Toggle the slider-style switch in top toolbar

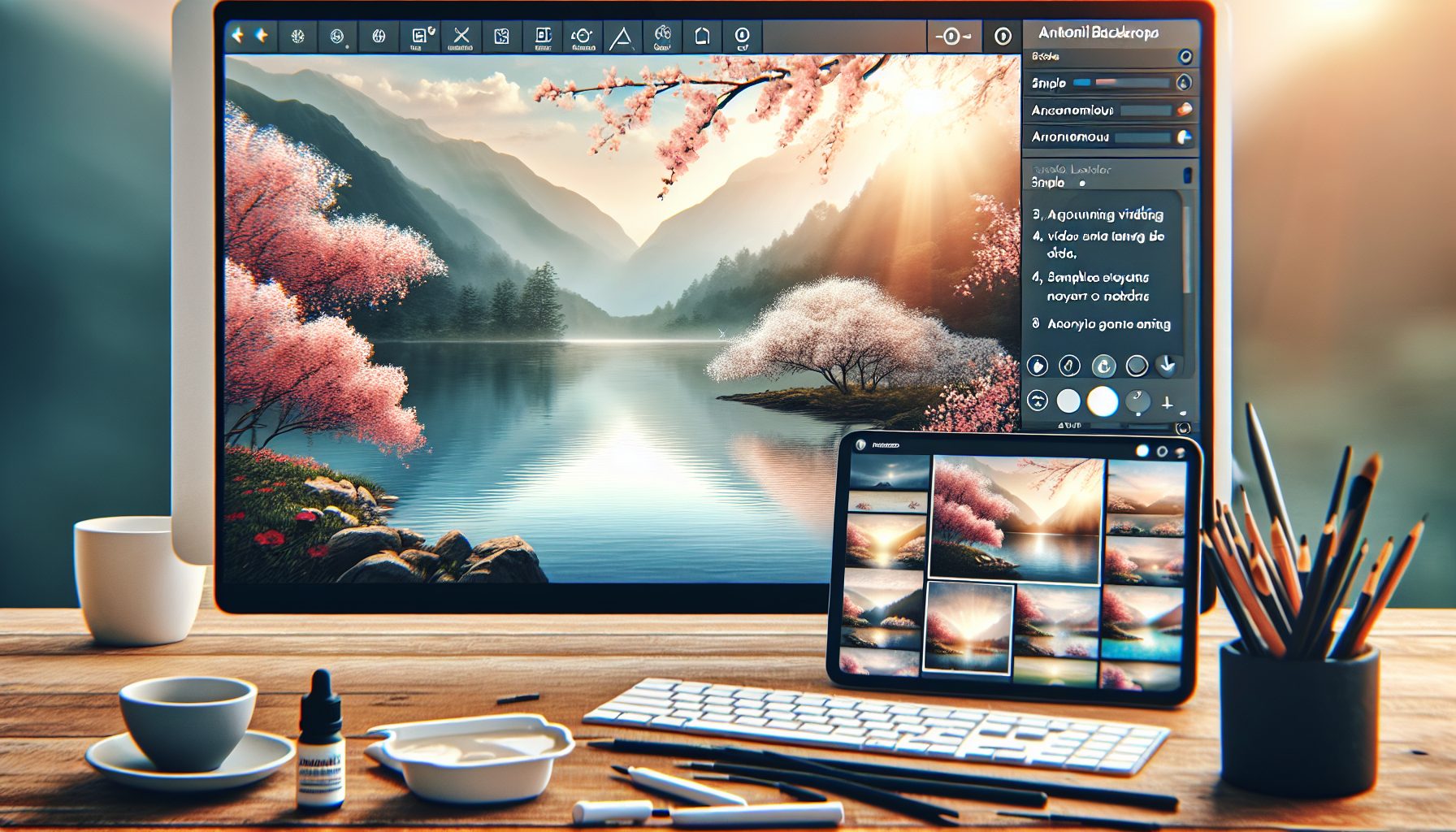(952, 37)
